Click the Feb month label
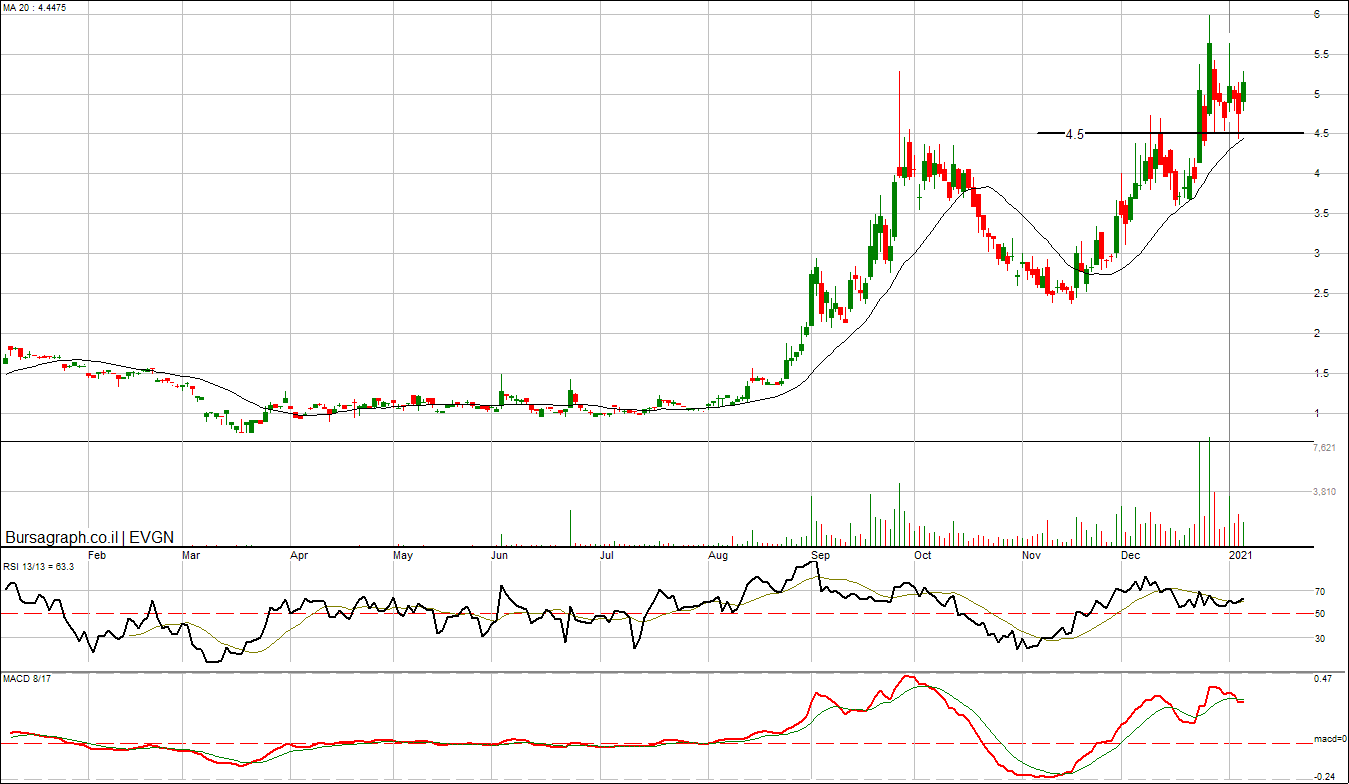Viewport: 1349px width, 784px height. pos(98,554)
